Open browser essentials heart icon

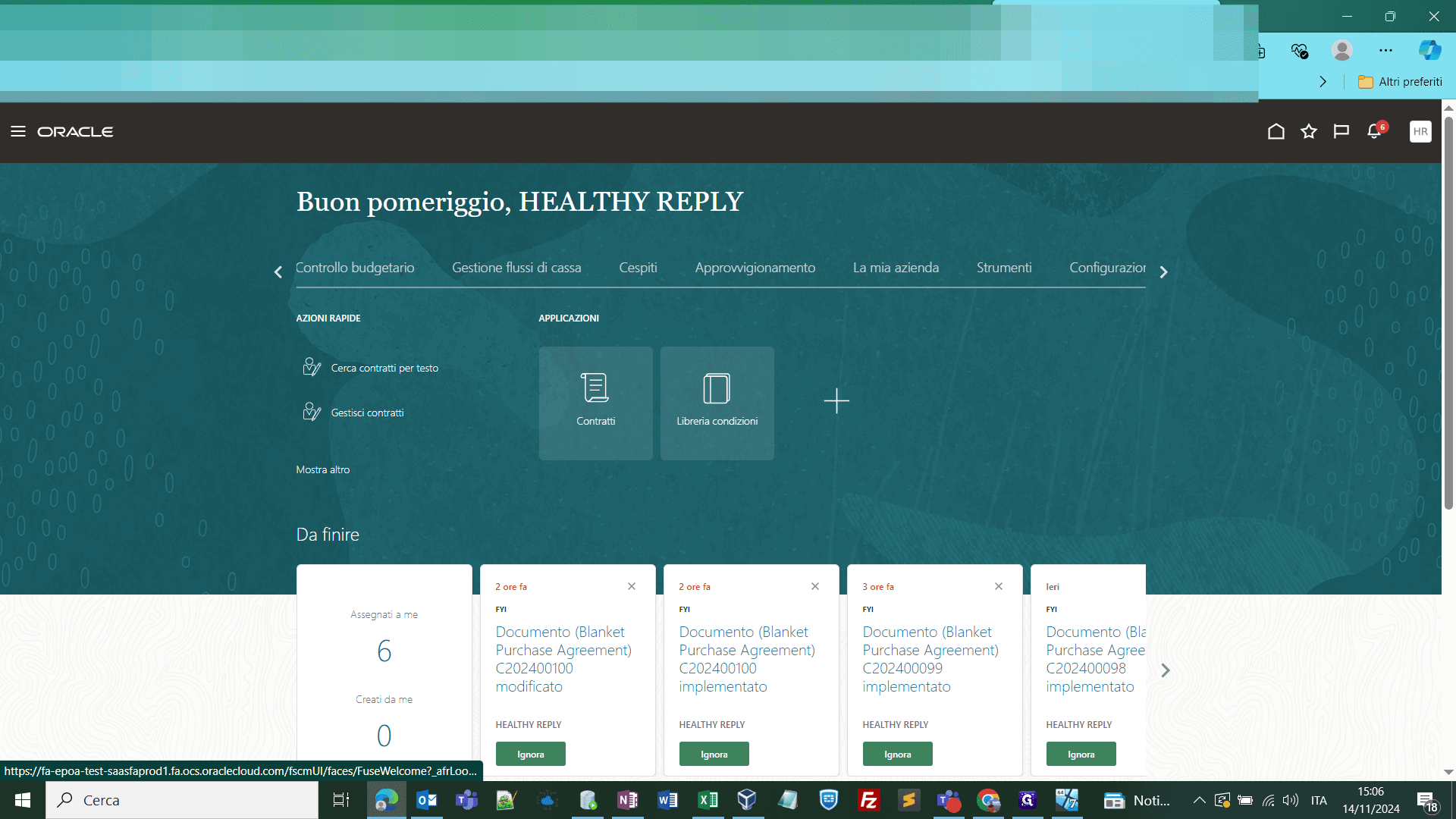tap(1300, 50)
